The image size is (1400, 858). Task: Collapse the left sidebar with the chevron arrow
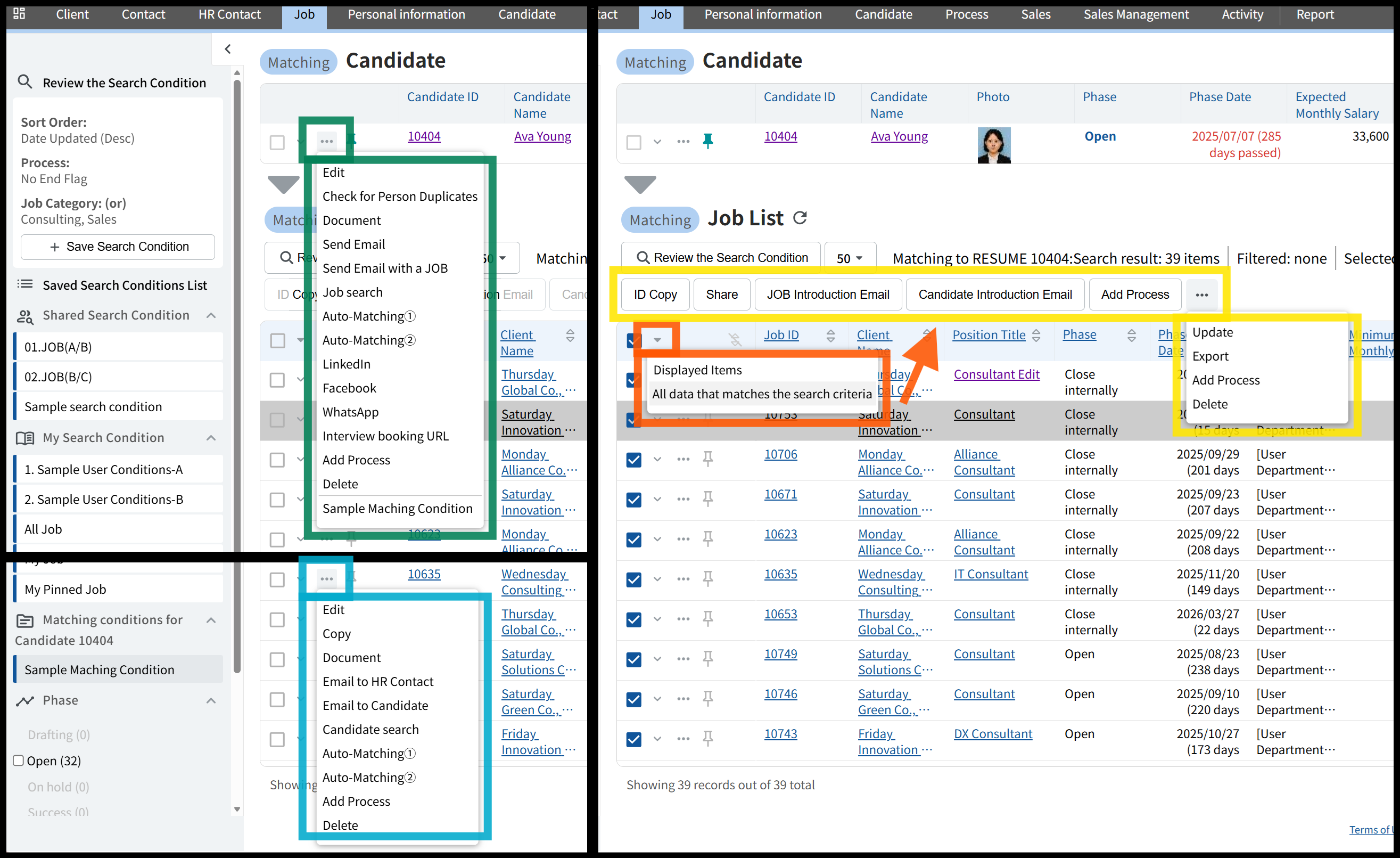pyautogui.click(x=228, y=49)
